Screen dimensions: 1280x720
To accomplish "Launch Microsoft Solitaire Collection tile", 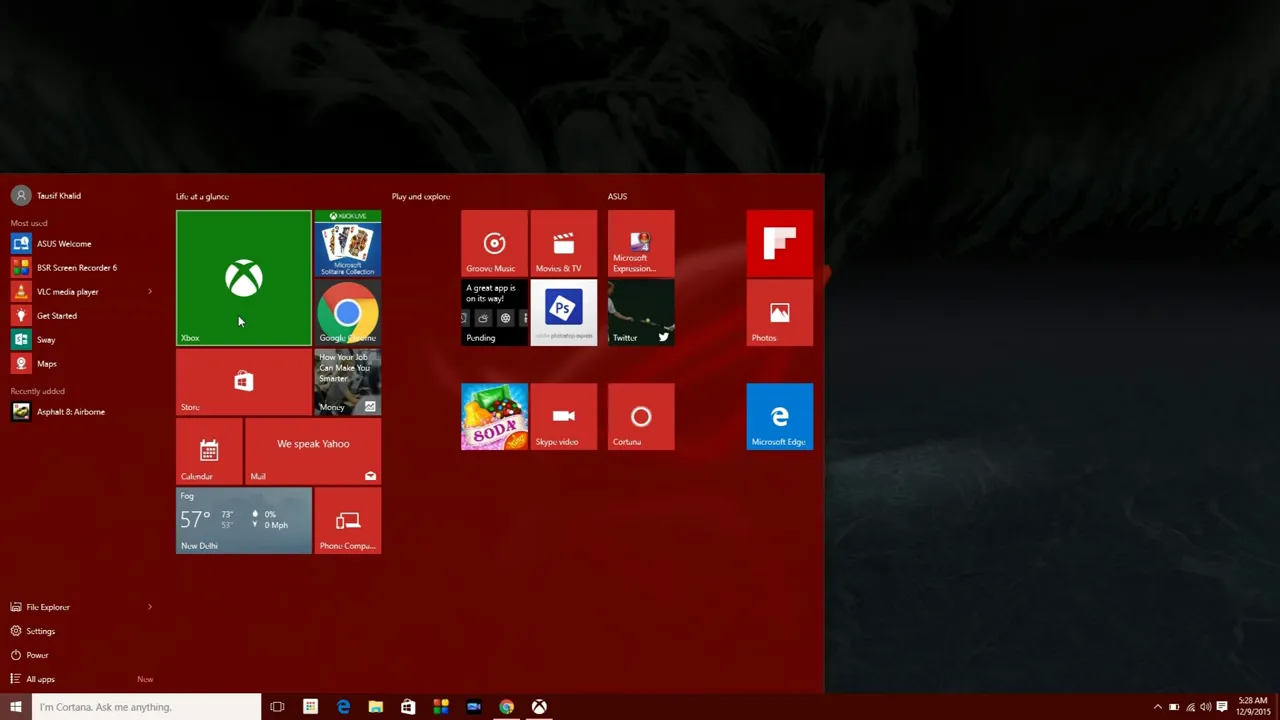I will pyautogui.click(x=348, y=243).
